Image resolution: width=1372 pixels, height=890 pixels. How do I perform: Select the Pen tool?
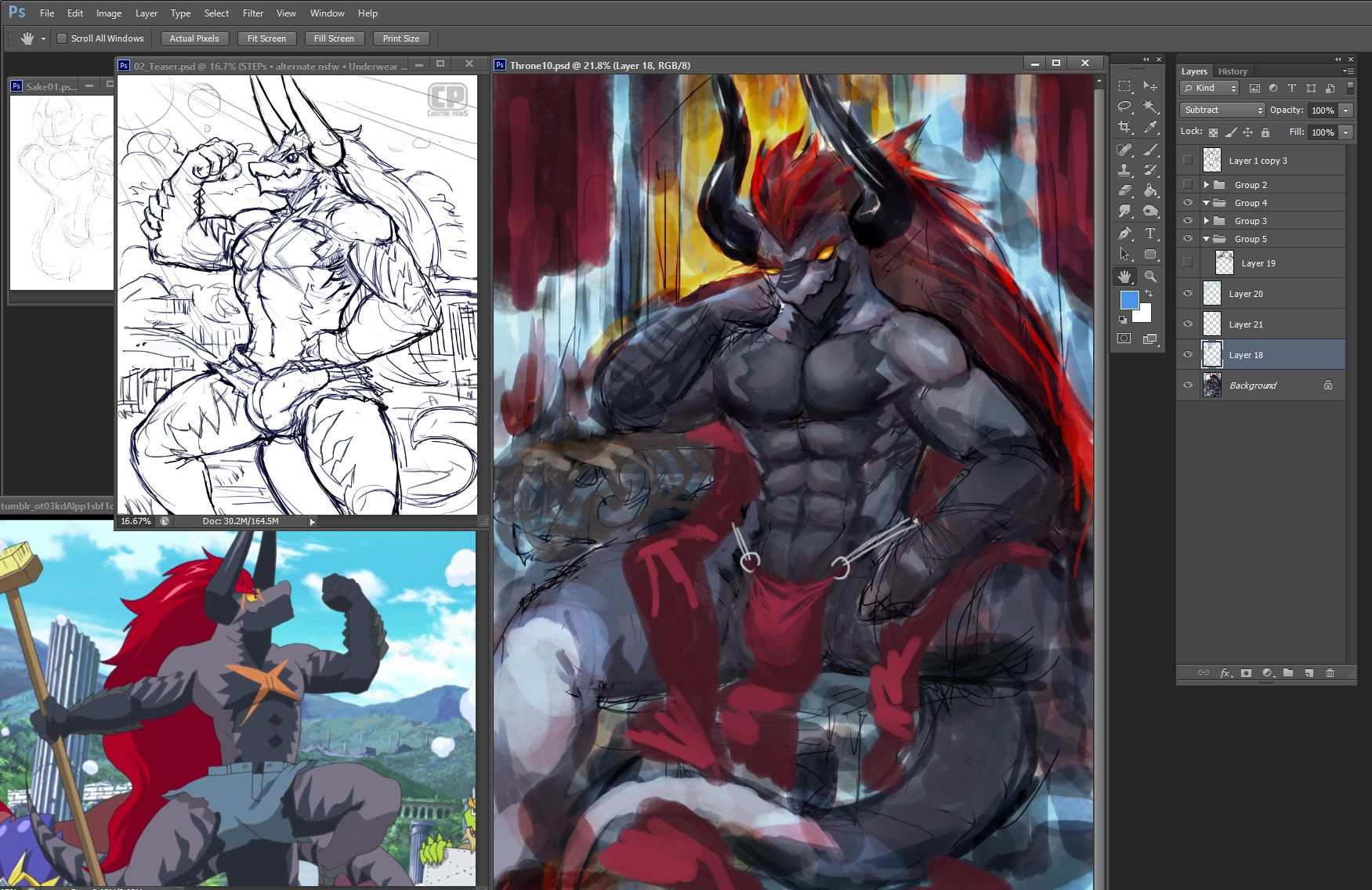(1124, 233)
